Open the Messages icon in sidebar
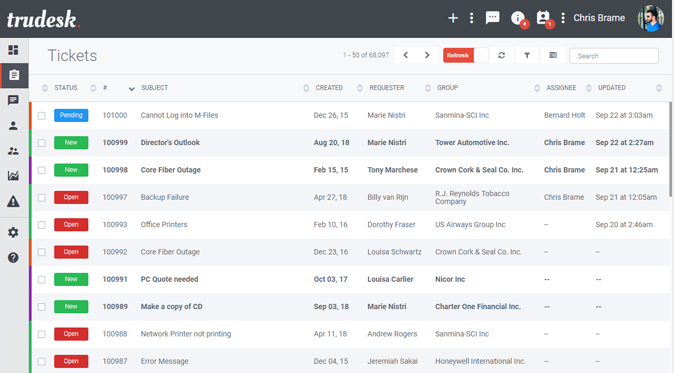674x373 pixels. pos(13,100)
